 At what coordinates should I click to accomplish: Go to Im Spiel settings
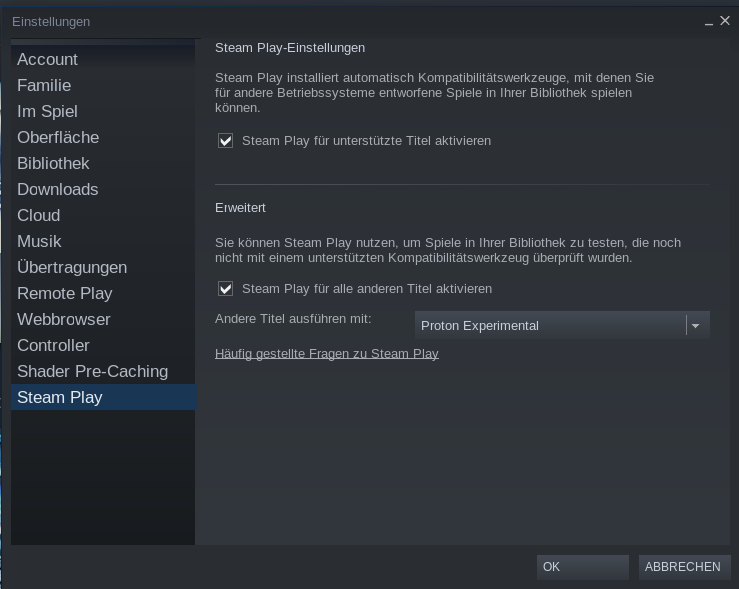(x=103, y=111)
